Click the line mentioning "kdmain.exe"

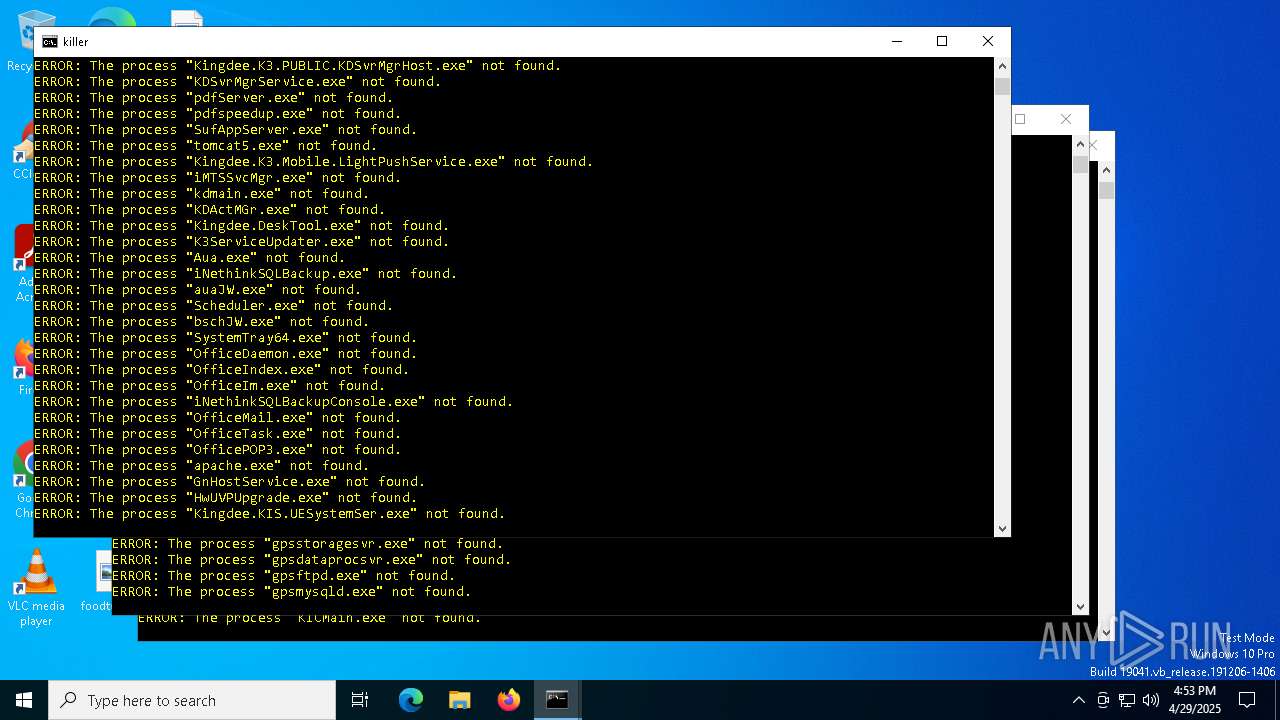point(202,193)
